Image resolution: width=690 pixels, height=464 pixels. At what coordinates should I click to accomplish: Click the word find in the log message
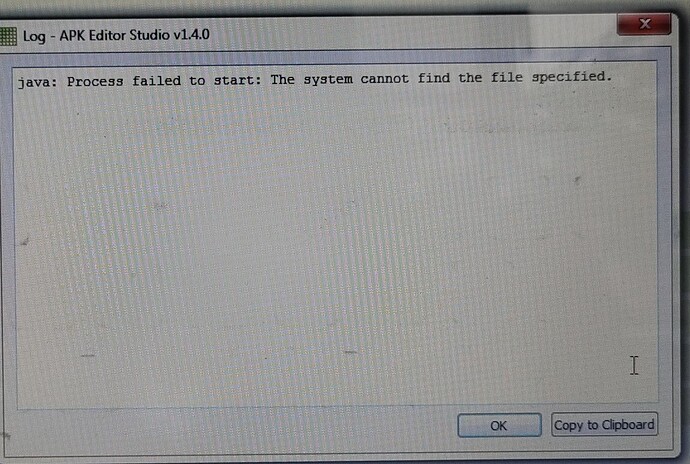click(433, 78)
